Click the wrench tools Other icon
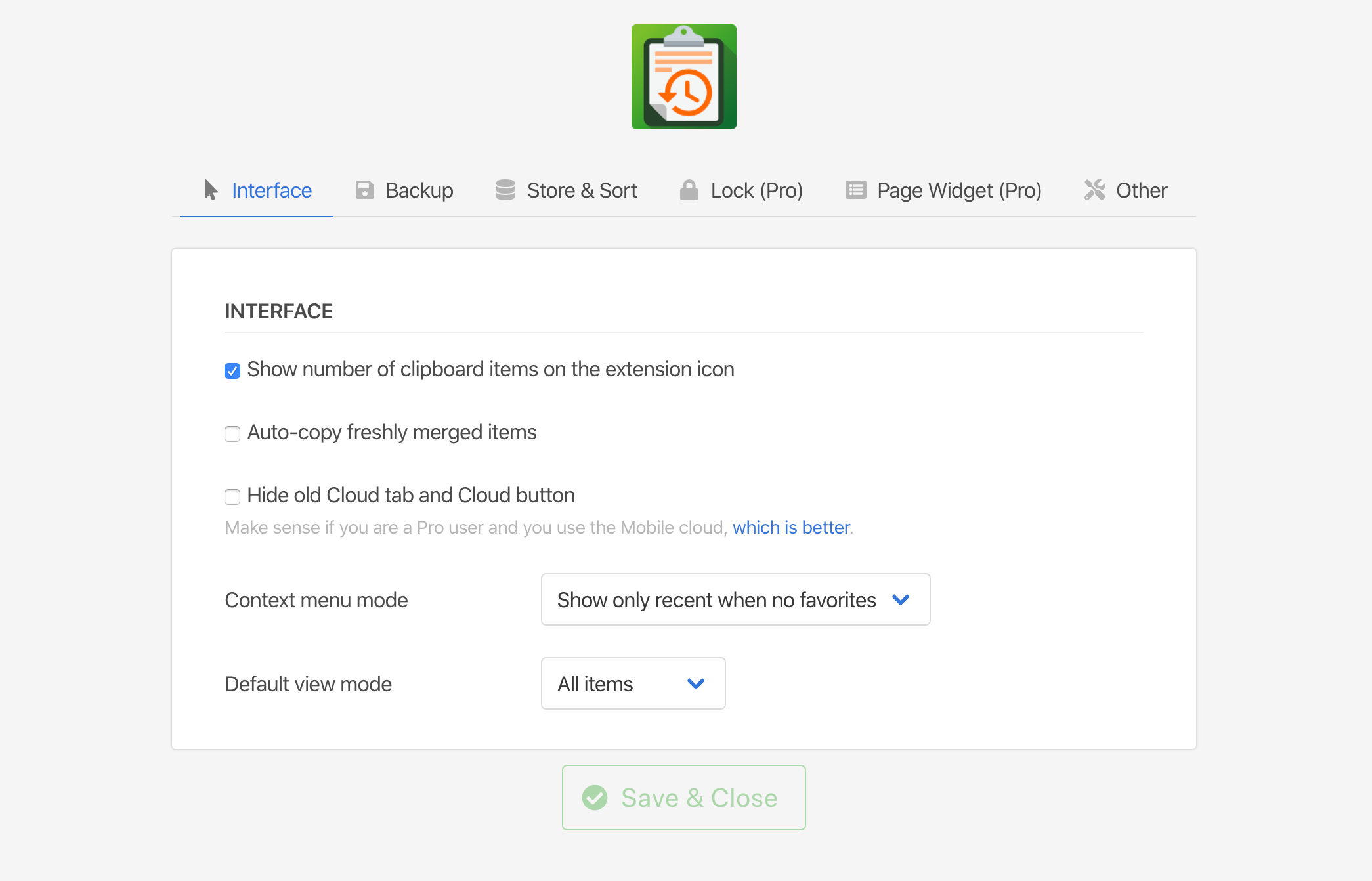 tap(1094, 190)
